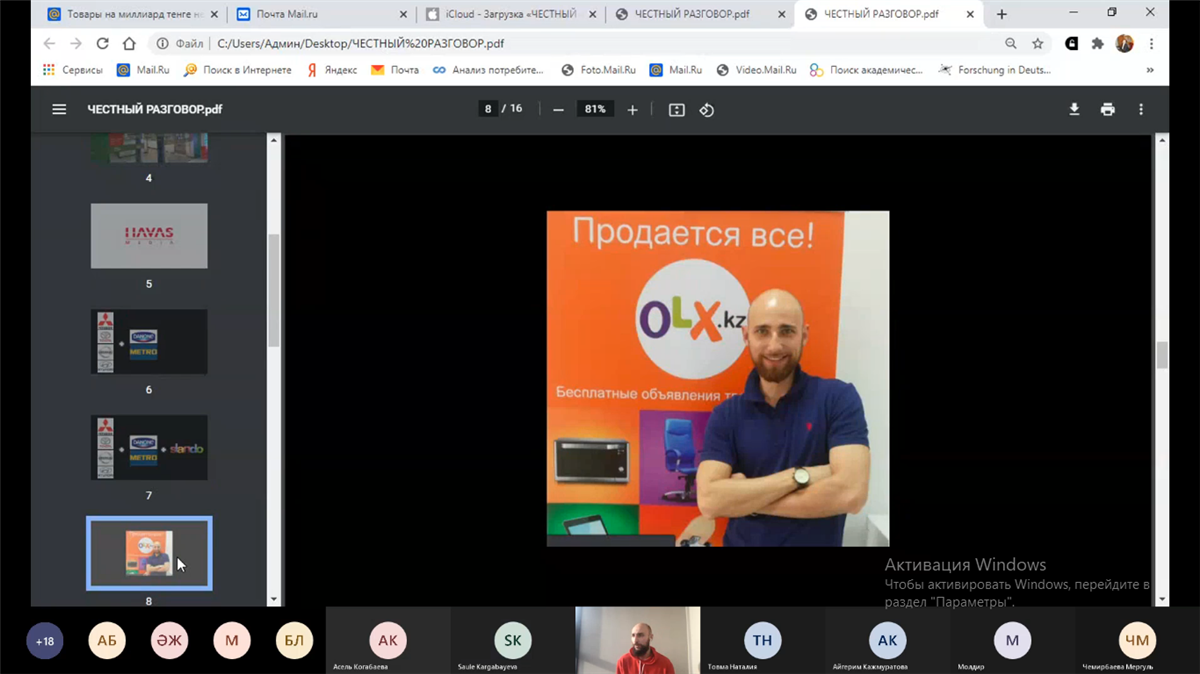1200x674 pixels.
Task: Show the +18 more participants
Action: [45, 641]
